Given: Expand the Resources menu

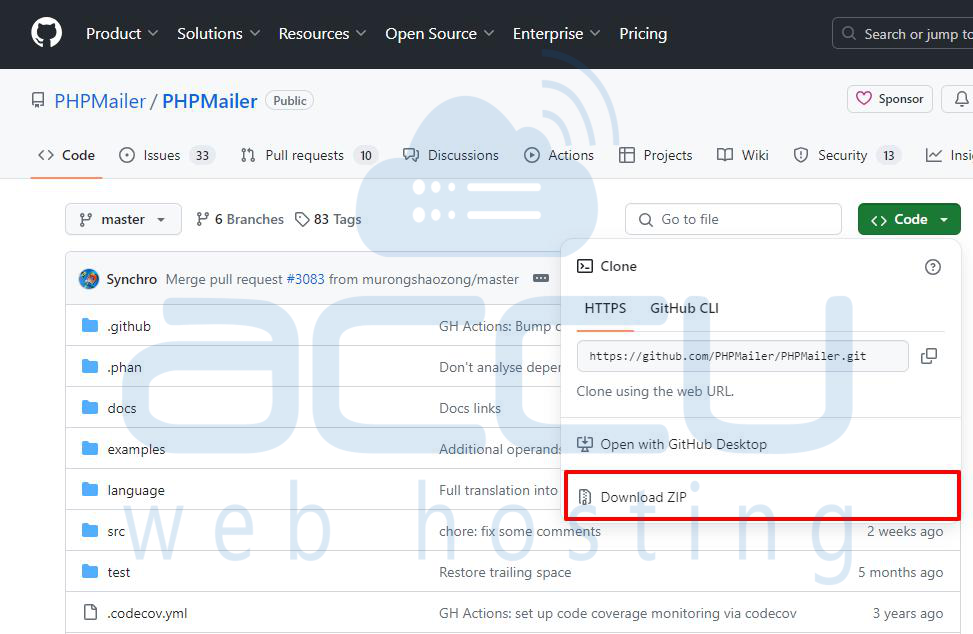Looking at the screenshot, I should pos(322,33).
